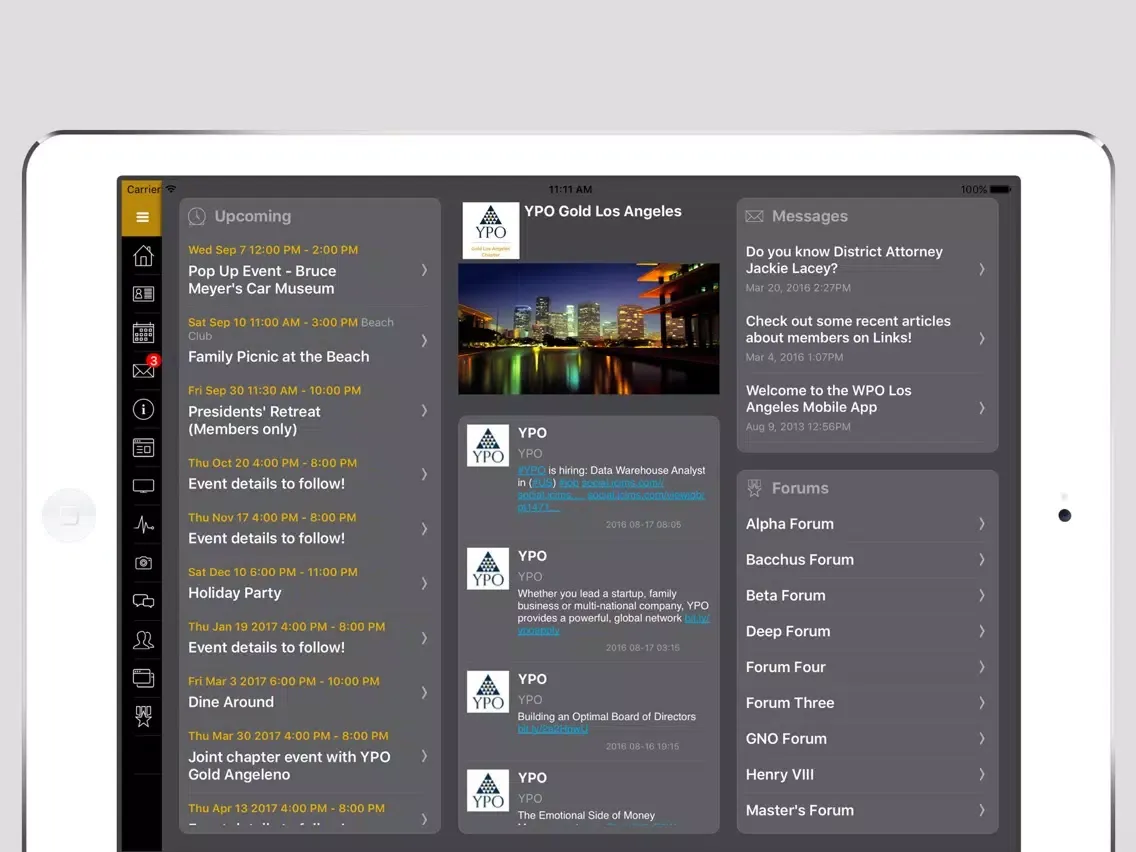The width and height of the screenshot is (1136, 852).
Task: Open the hamburger menu button
Action: pos(142,217)
